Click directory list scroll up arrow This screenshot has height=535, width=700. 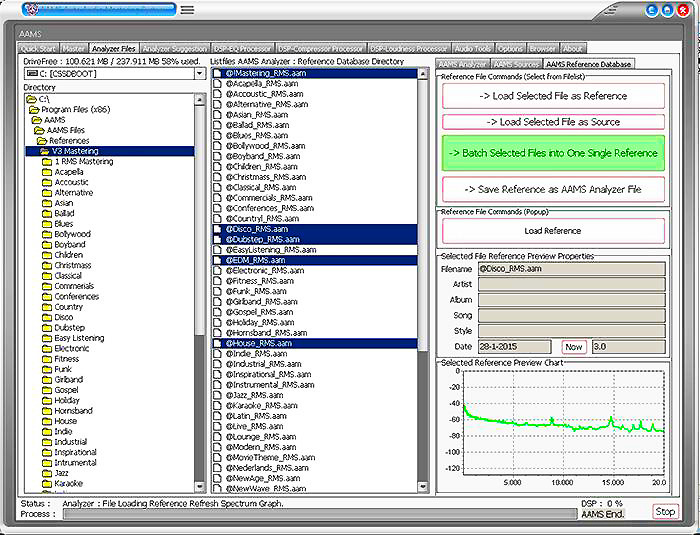pos(200,99)
